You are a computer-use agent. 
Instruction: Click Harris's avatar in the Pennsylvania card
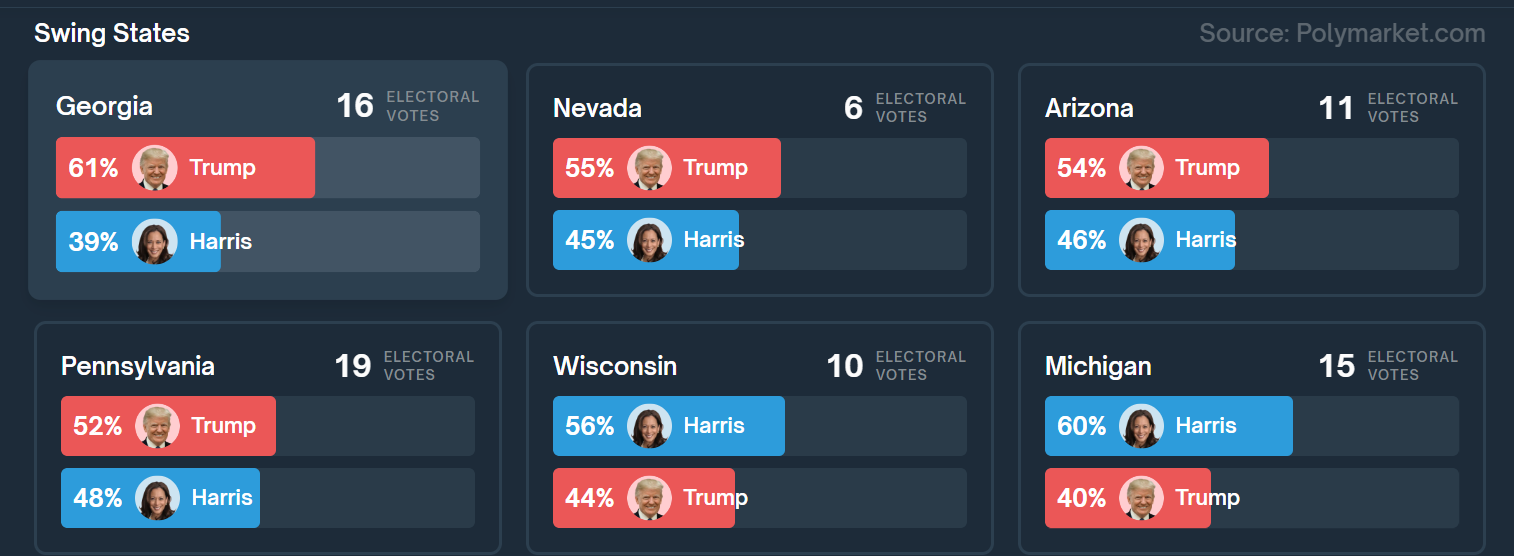[157, 498]
